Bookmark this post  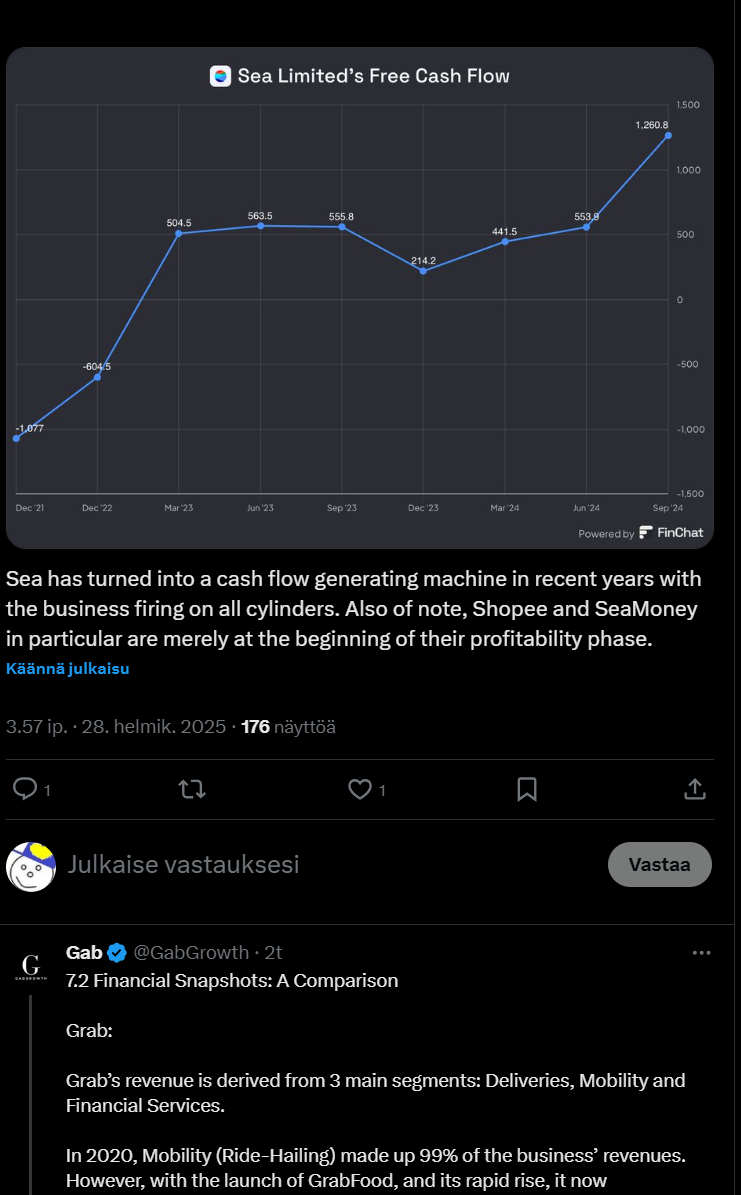point(527,789)
